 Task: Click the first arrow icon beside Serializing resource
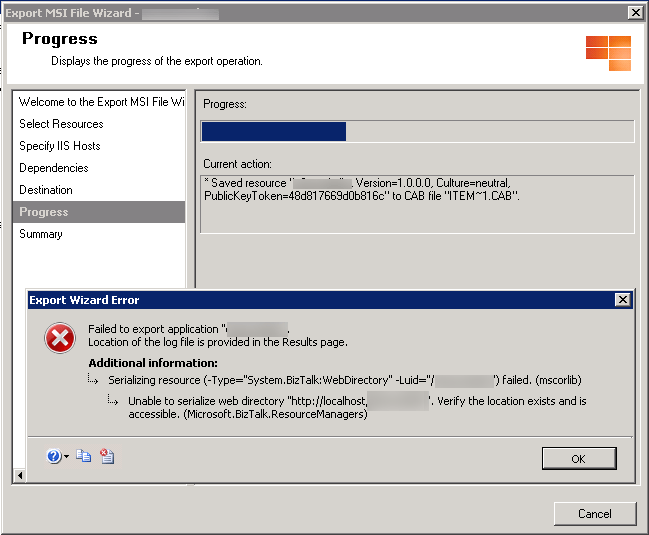93,379
